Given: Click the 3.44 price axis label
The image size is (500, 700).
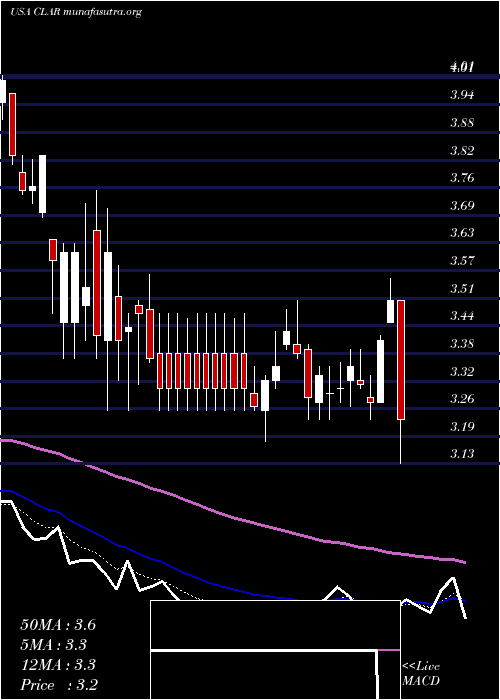Looking at the screenshot, I should point(462,316).
